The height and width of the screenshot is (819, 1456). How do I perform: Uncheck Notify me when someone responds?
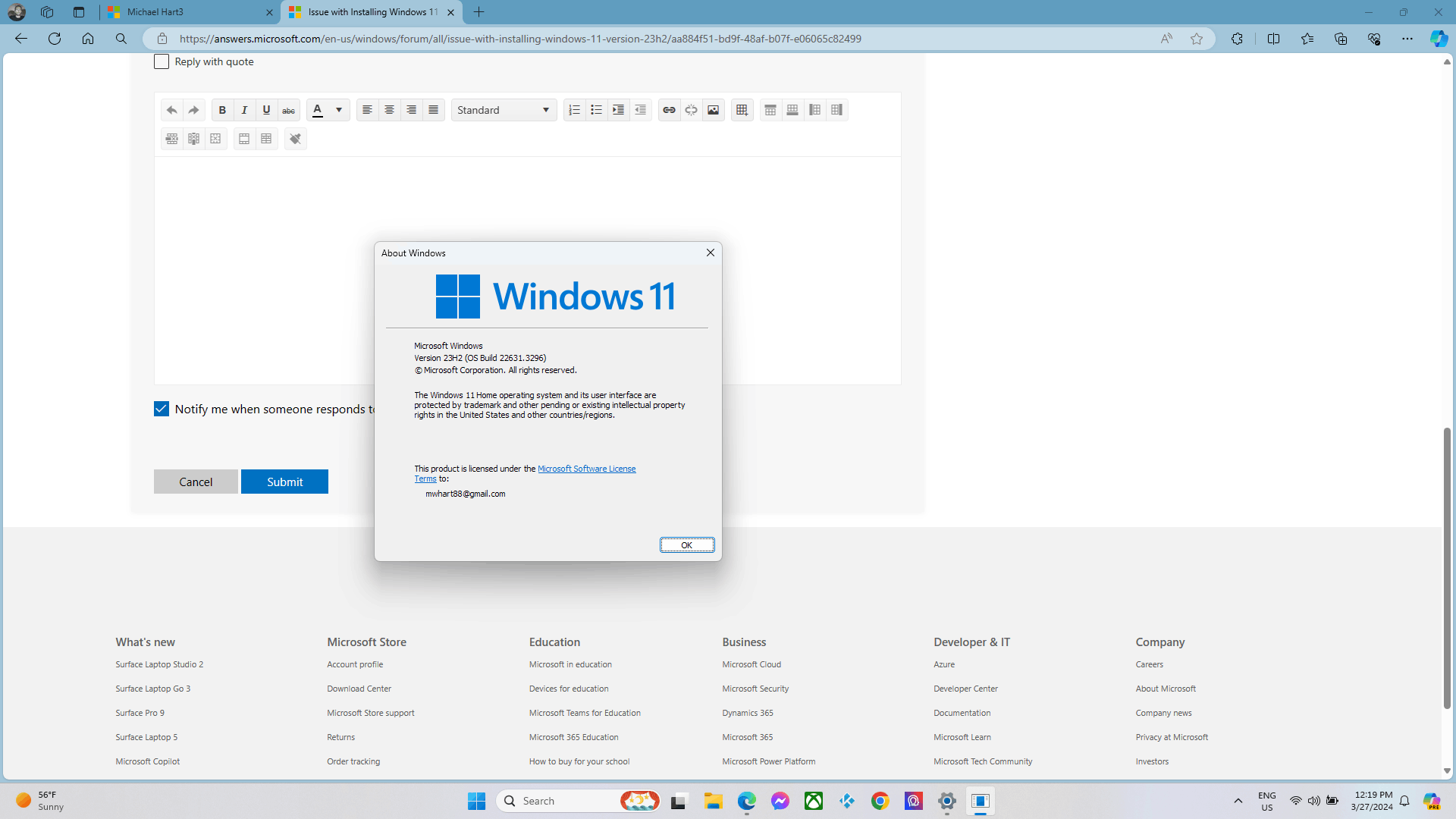coord(162,409)
